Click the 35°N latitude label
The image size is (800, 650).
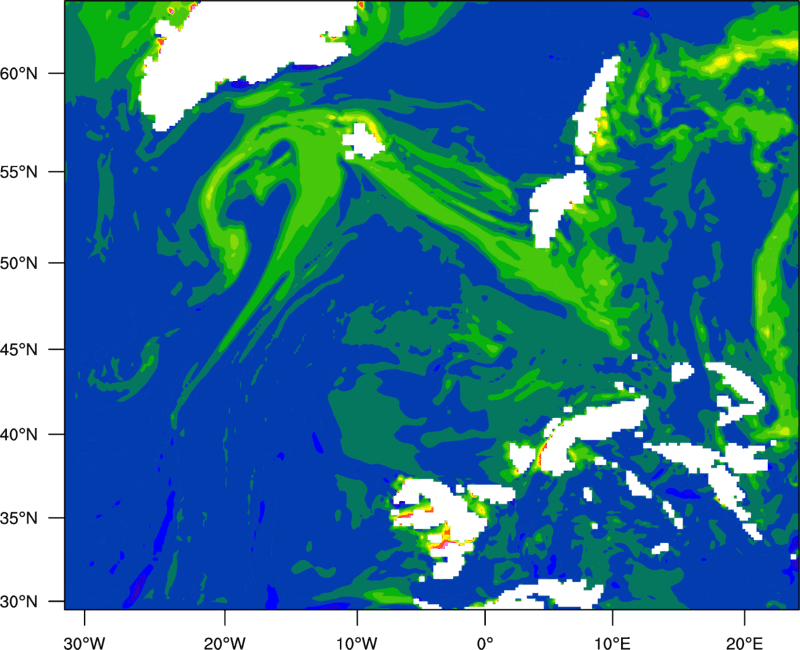pyautogui.click(x=19, y=518)
